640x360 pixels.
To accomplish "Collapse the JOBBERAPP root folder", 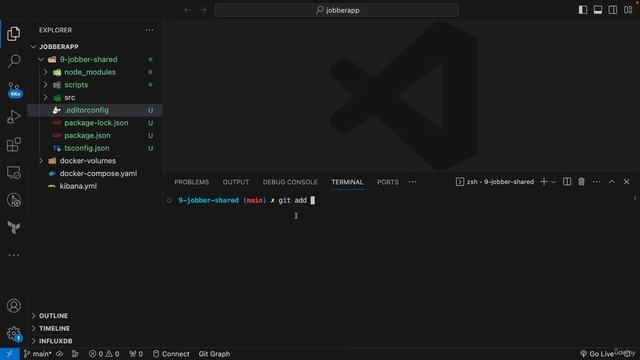I will tap(33, 47).
